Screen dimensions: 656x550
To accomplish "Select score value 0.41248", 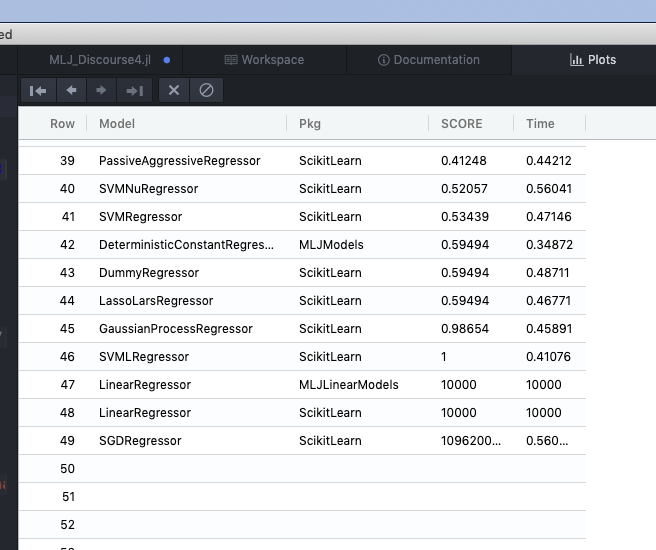I will click(x=464, y=161).
